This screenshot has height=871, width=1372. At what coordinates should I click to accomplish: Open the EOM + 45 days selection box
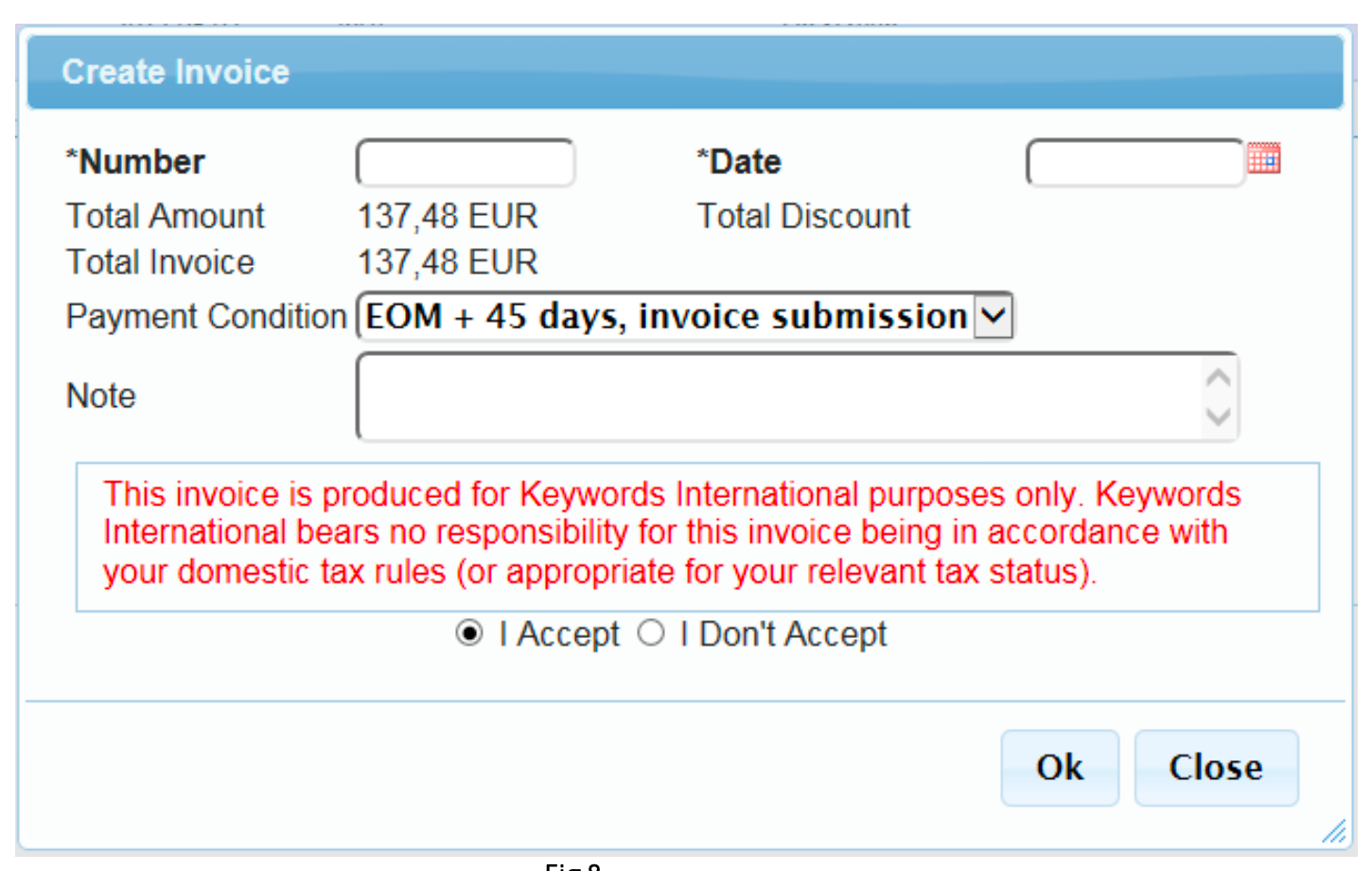[666, 315]
